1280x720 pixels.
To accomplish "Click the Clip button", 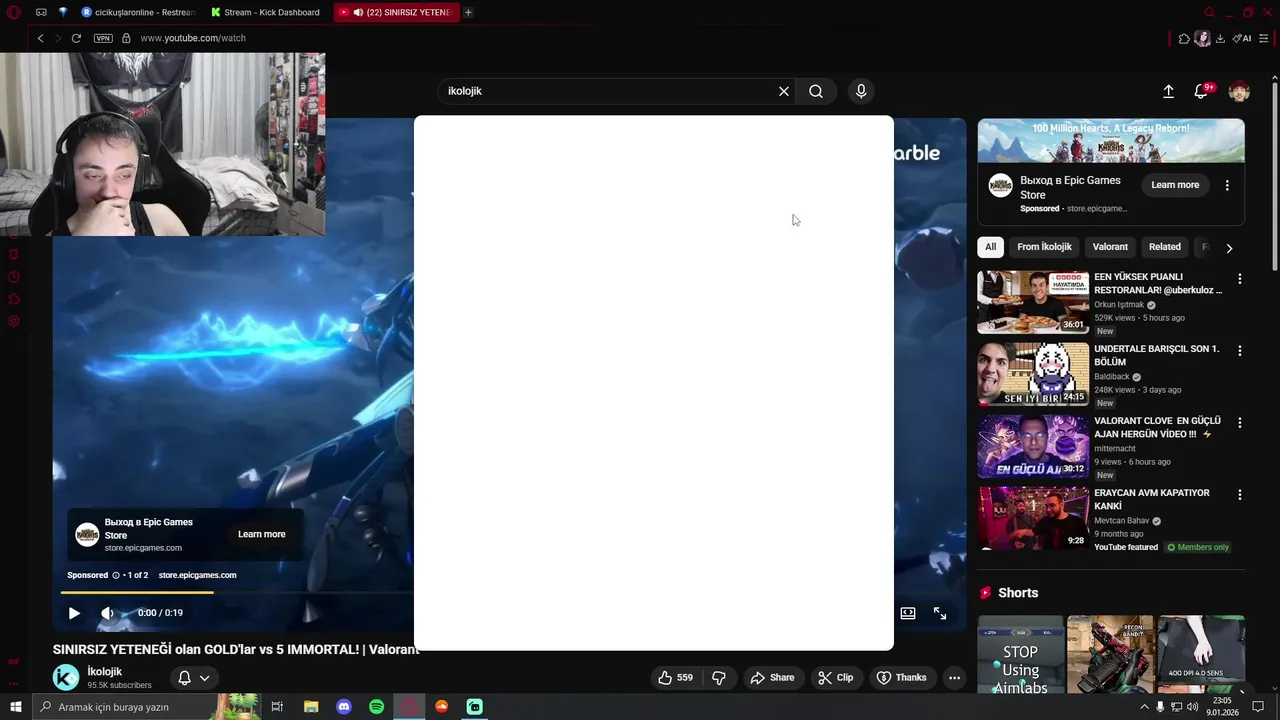I will (x=835, y=677).
